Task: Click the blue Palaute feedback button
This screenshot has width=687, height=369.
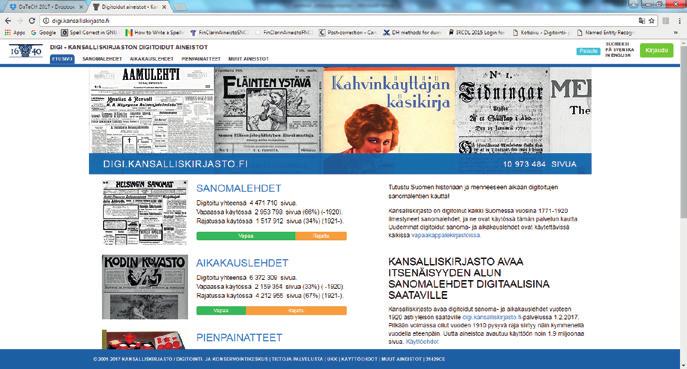Action: pos(588,51)
